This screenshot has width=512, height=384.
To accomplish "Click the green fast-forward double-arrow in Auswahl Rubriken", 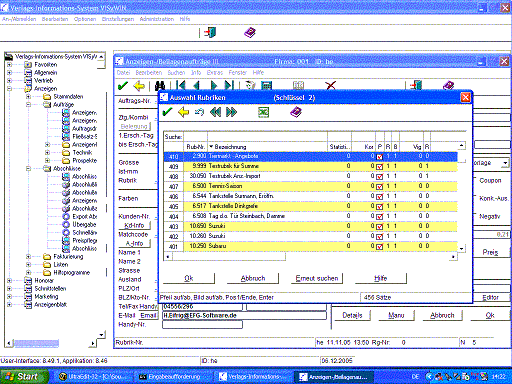I will (231, 112).
